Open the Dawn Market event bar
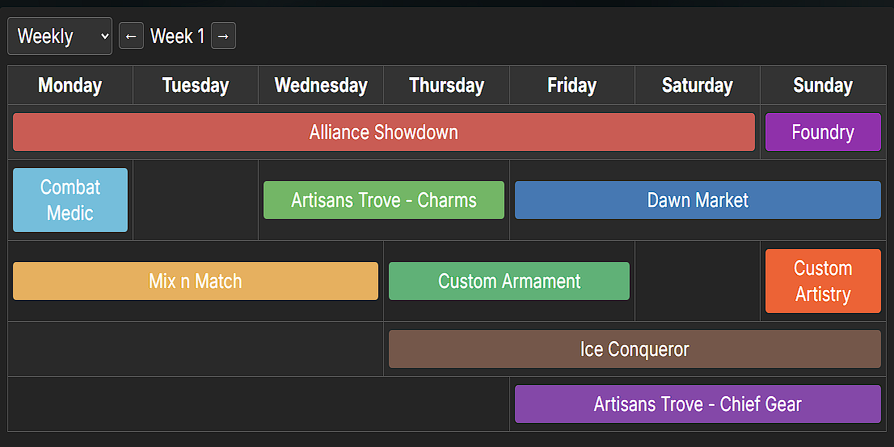Viewport: 894px width, 447px height. 697,200
